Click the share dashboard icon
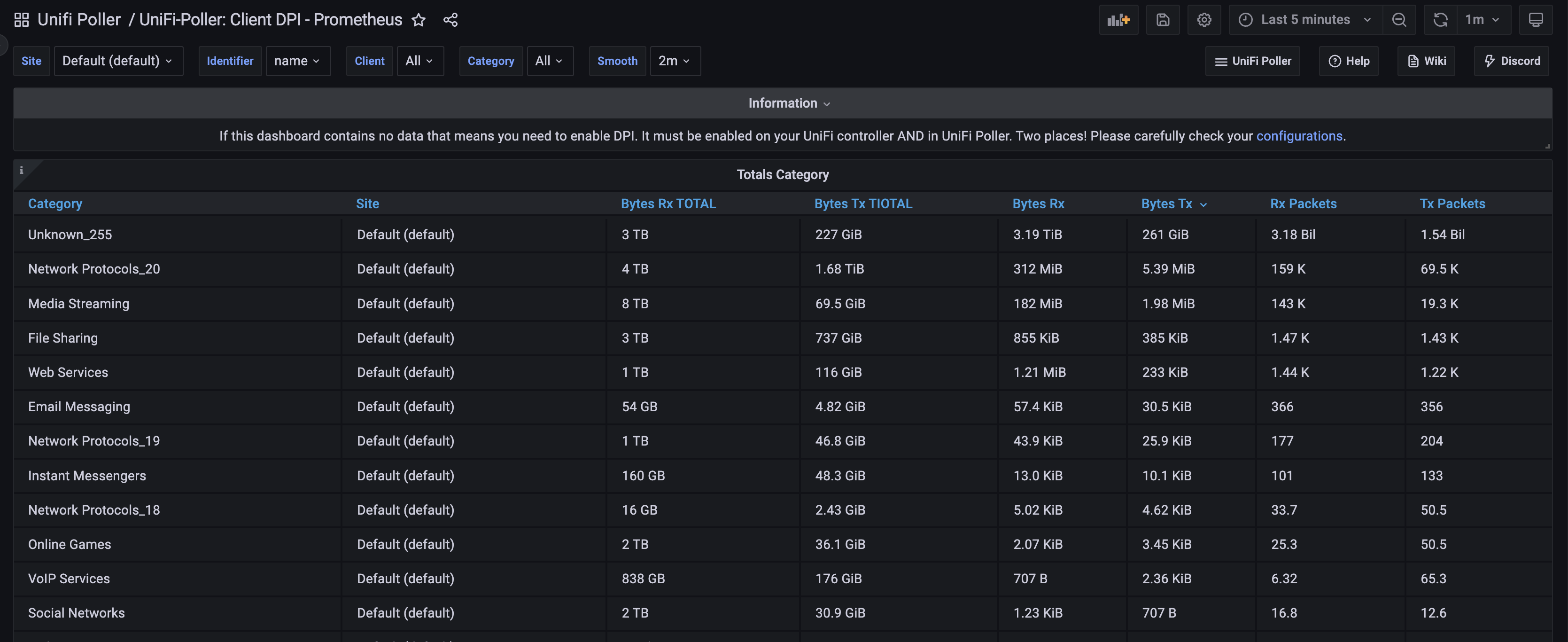This screenshot has width=1568, height=642. click(450, 19)
